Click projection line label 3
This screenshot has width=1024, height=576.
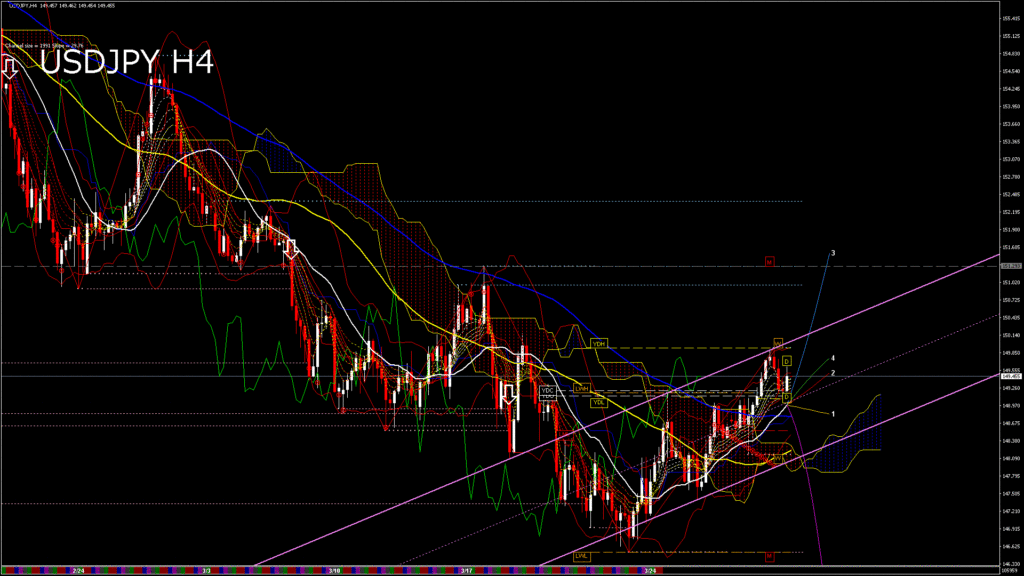(833, 253)
